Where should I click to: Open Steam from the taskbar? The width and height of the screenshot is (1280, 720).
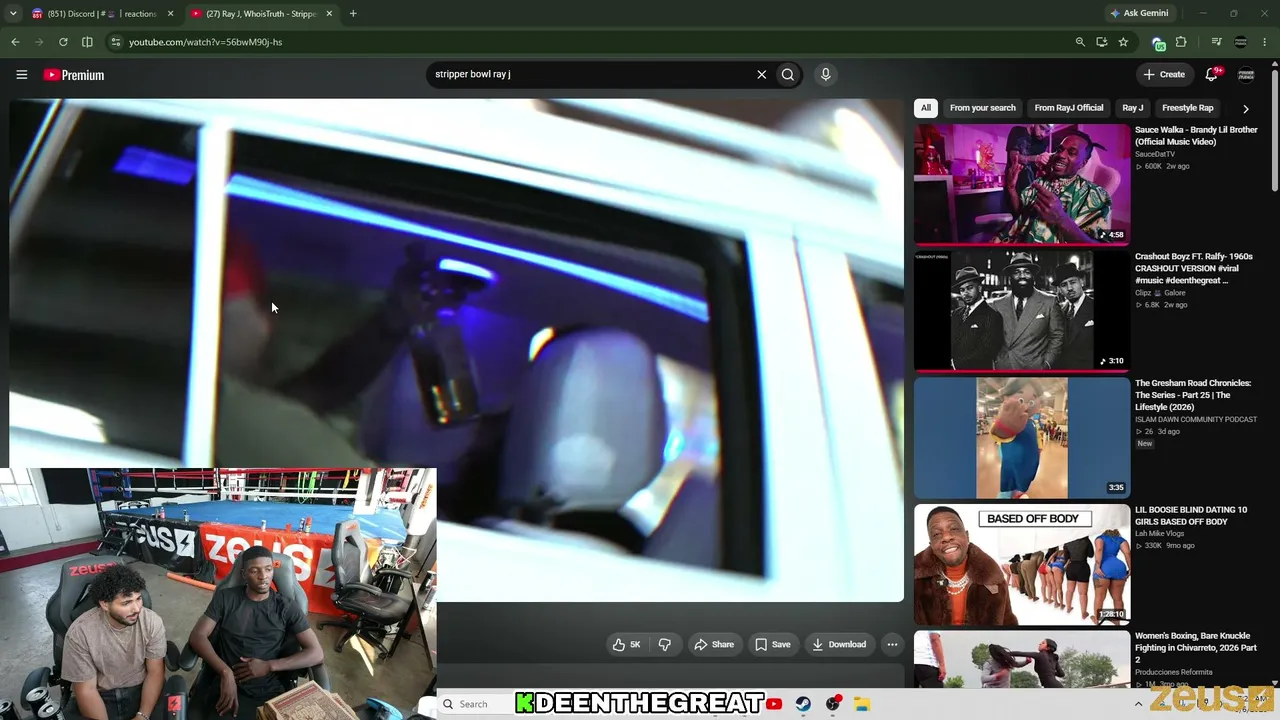[x=803, y=704]
